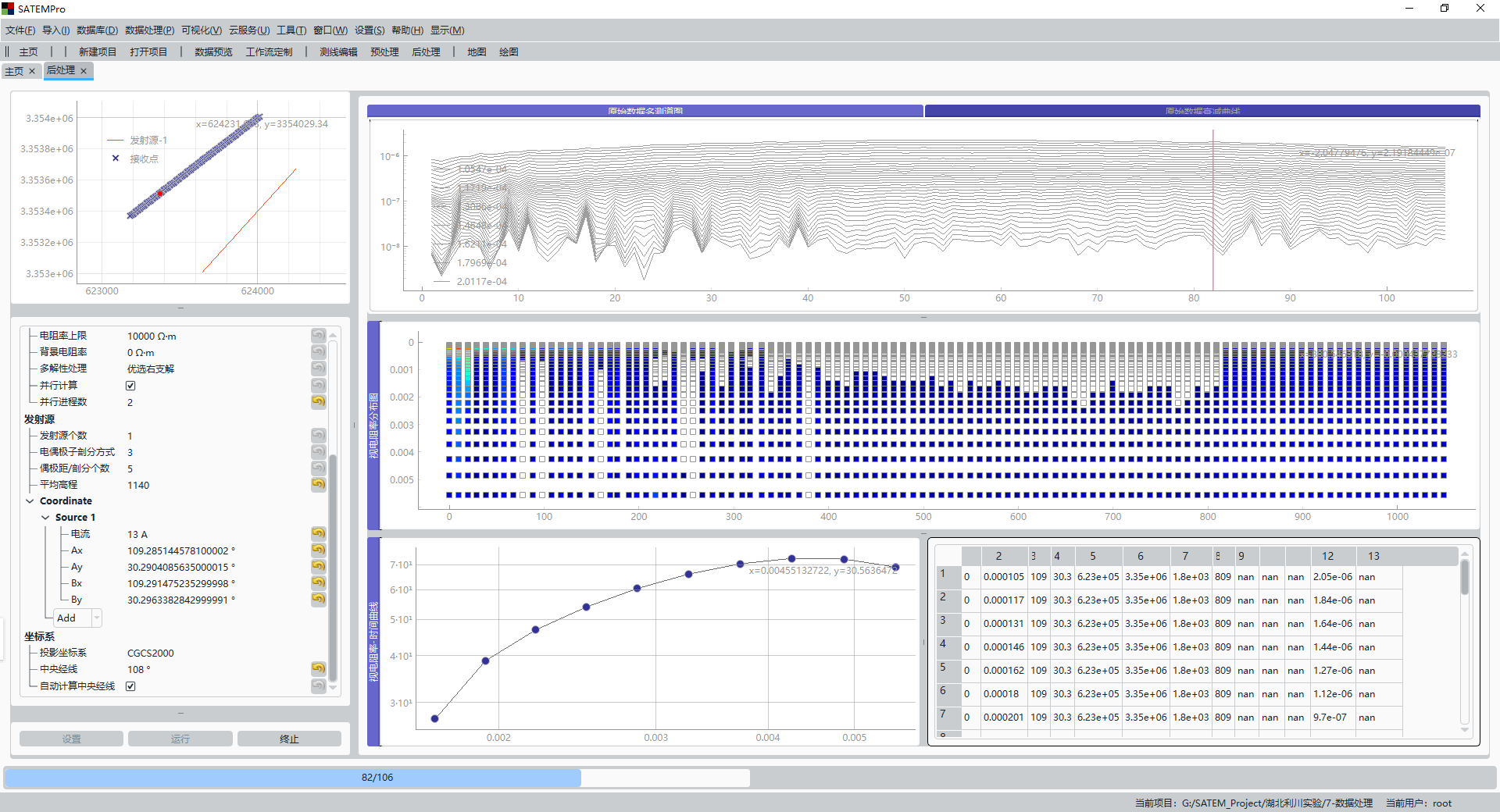Uncheck the 自动计算中央经线 checkbox
The image size is (1500, 812).
click(x=130, y=686)
